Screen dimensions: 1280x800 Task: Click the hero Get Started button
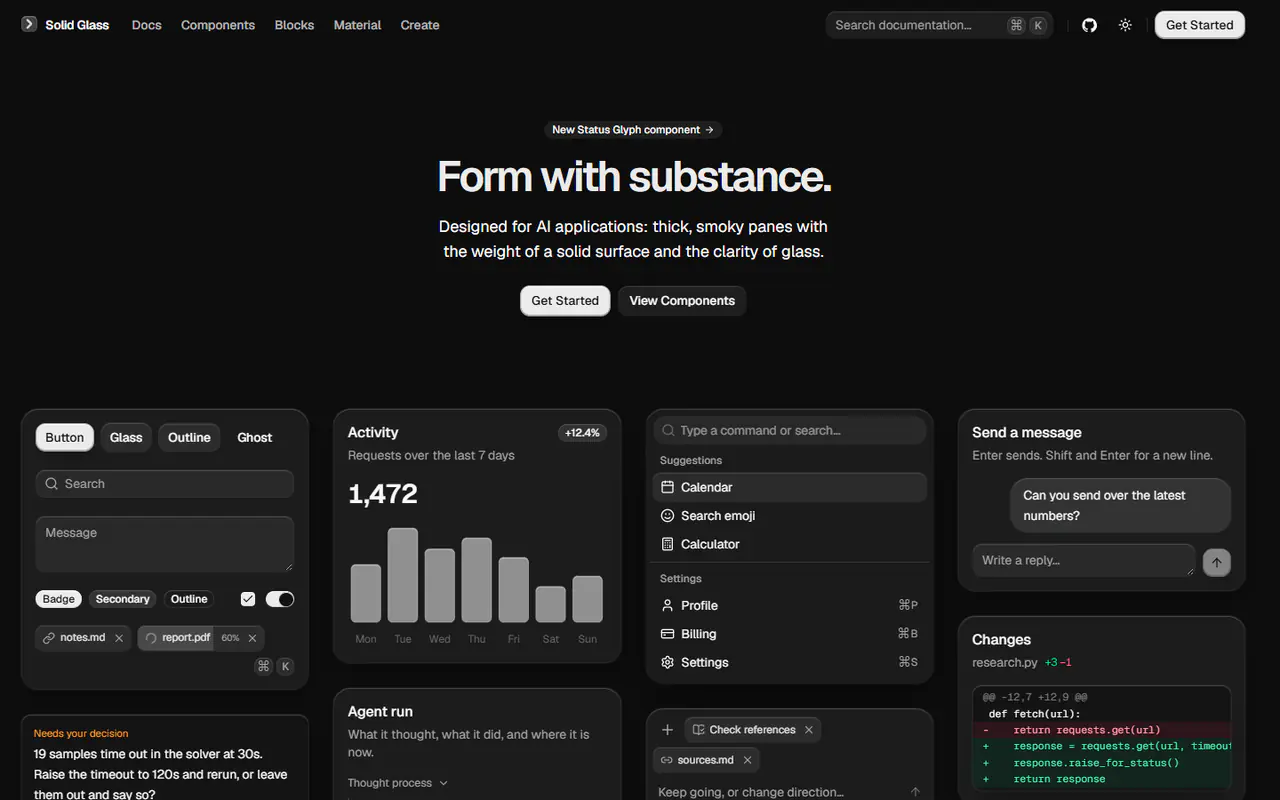565,300
